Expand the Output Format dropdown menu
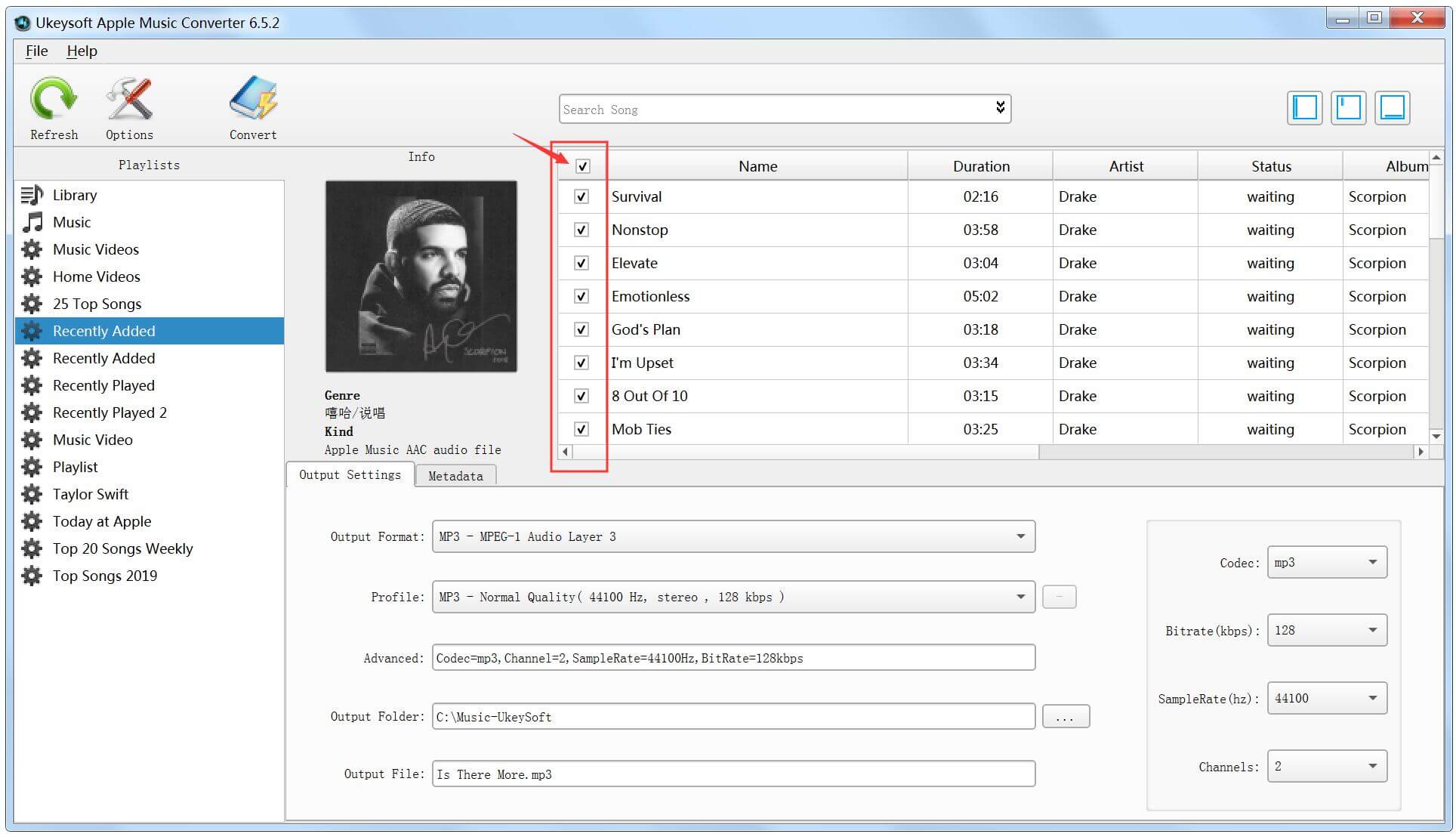This screenshot has width=1456, height=837. coord(1021,537)
